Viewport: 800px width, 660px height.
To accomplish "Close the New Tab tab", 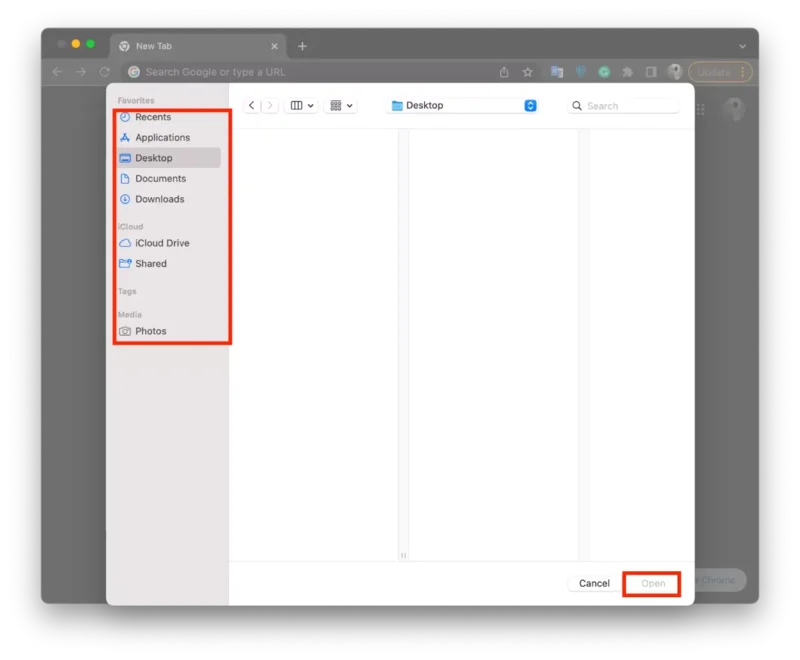I will point(274,46).
